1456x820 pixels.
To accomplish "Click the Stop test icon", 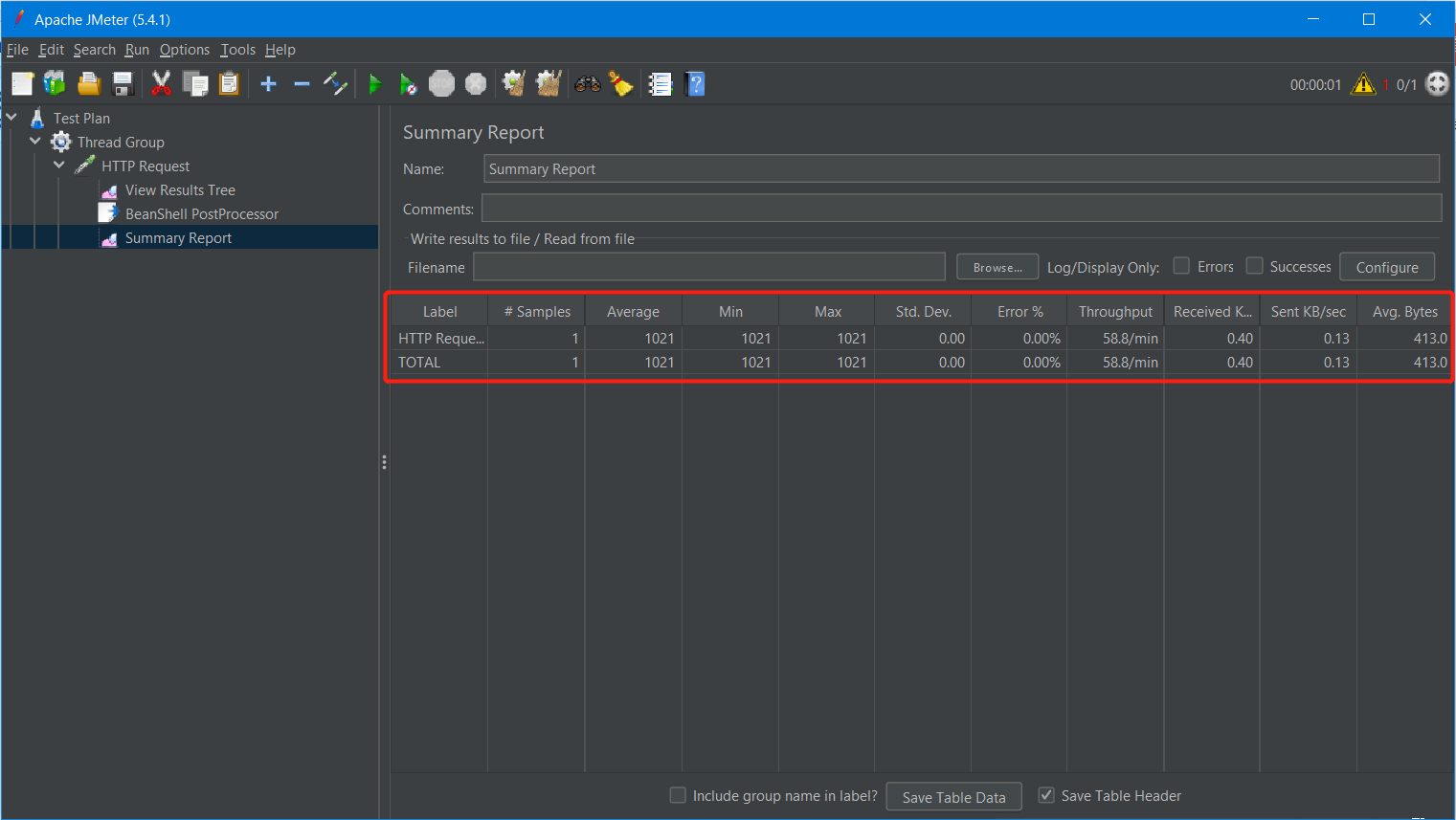I will coord(441,84).
